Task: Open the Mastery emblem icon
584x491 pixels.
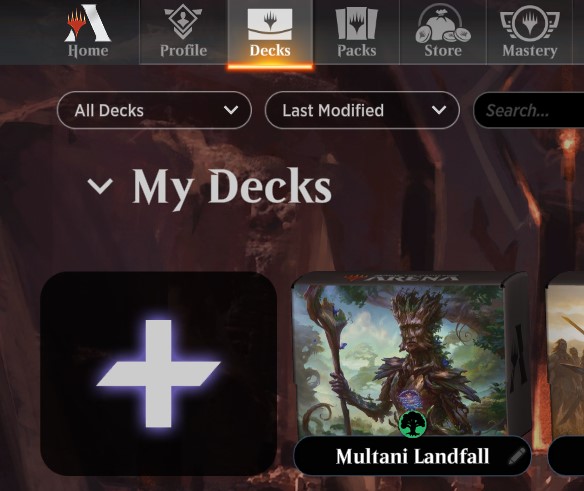Action: point(530,23)
